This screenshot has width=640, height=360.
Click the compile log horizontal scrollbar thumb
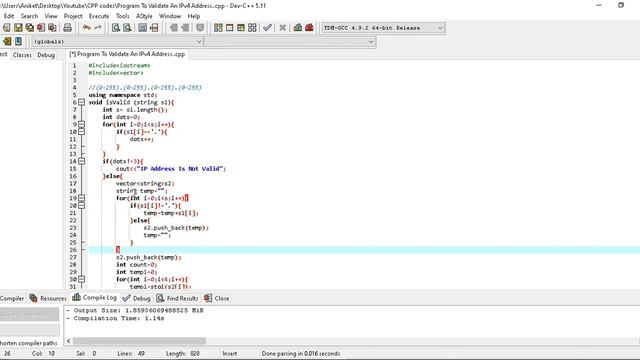(139, 341)
